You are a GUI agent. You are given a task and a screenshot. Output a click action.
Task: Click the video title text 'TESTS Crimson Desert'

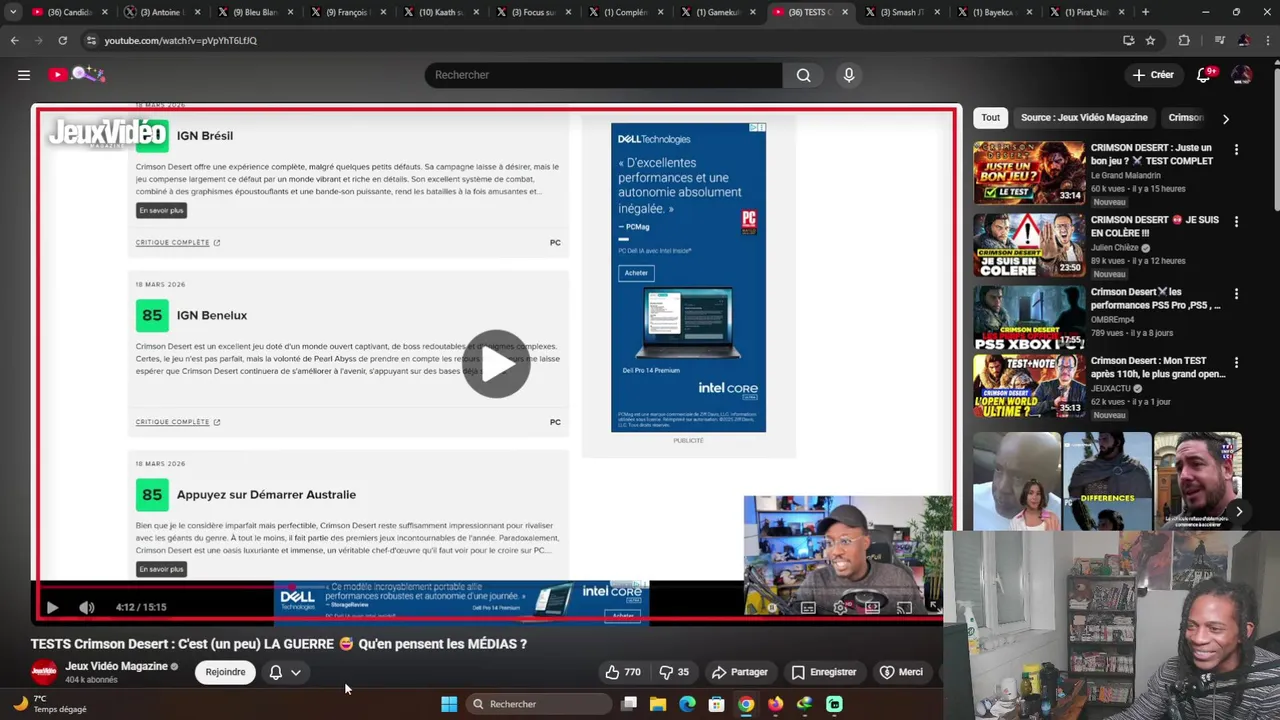(x=278, y=644)
